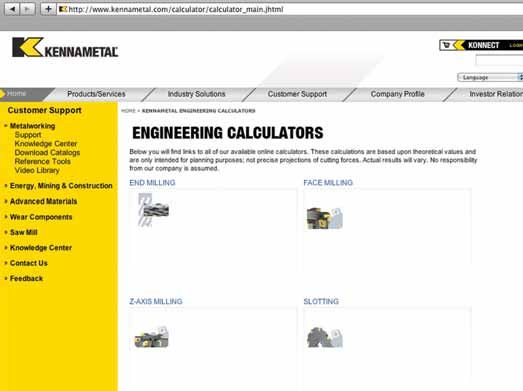The width and height of the screenshot is (523, 391).
Task: Click the End Milling cutter image
Action: click(x=153, y=210)
